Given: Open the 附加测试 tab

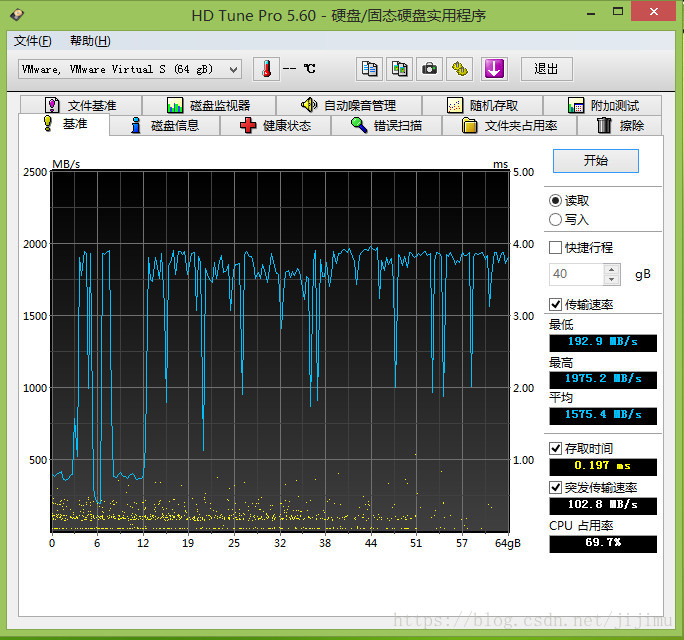Looking at the screenshot, I should pyautogui.click(x=603, y=105).
